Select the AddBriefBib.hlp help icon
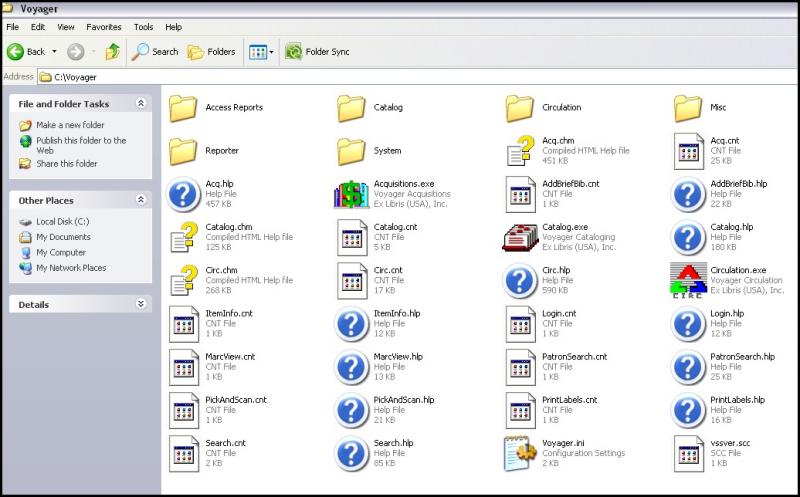Image resolution: width=800 pixels, height=497 pixels. [688, 194]
